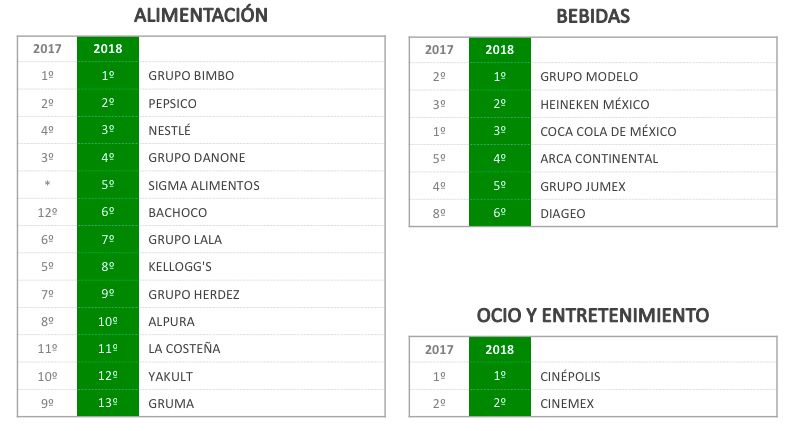Click the ALIMENTACIÓN section title
Viewport: 799px width, 431px height.
(x=201, y=15)
